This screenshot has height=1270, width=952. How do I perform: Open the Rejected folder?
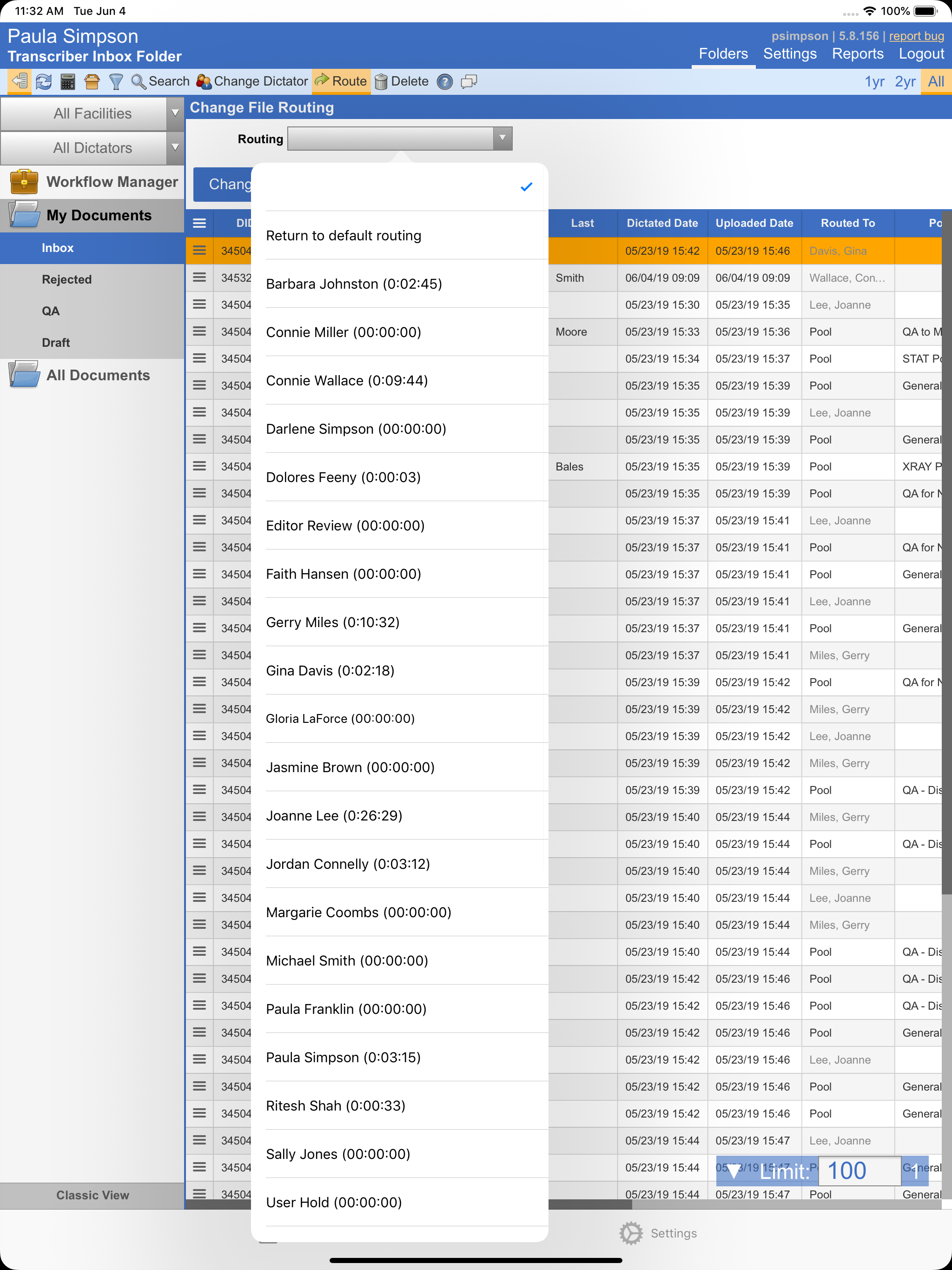click(92, 279)
